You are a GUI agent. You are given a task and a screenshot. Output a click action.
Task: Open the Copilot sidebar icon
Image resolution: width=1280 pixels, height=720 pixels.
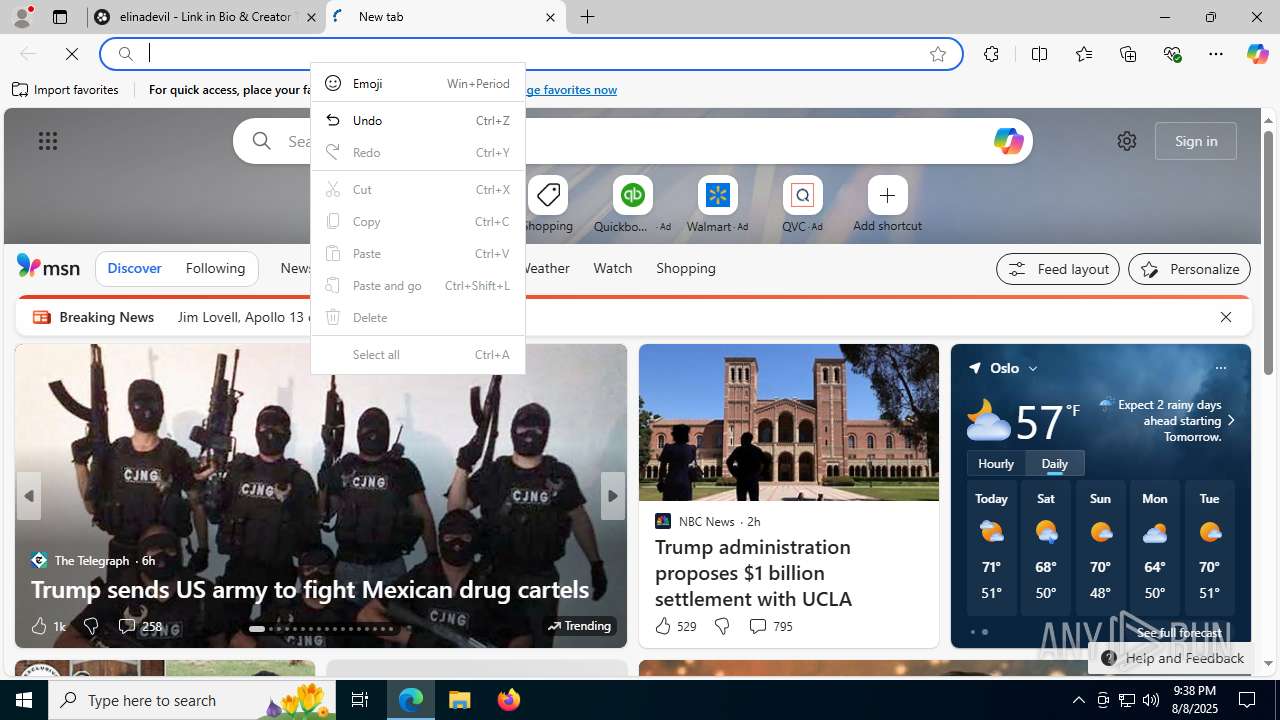(x=1257, y=54)
